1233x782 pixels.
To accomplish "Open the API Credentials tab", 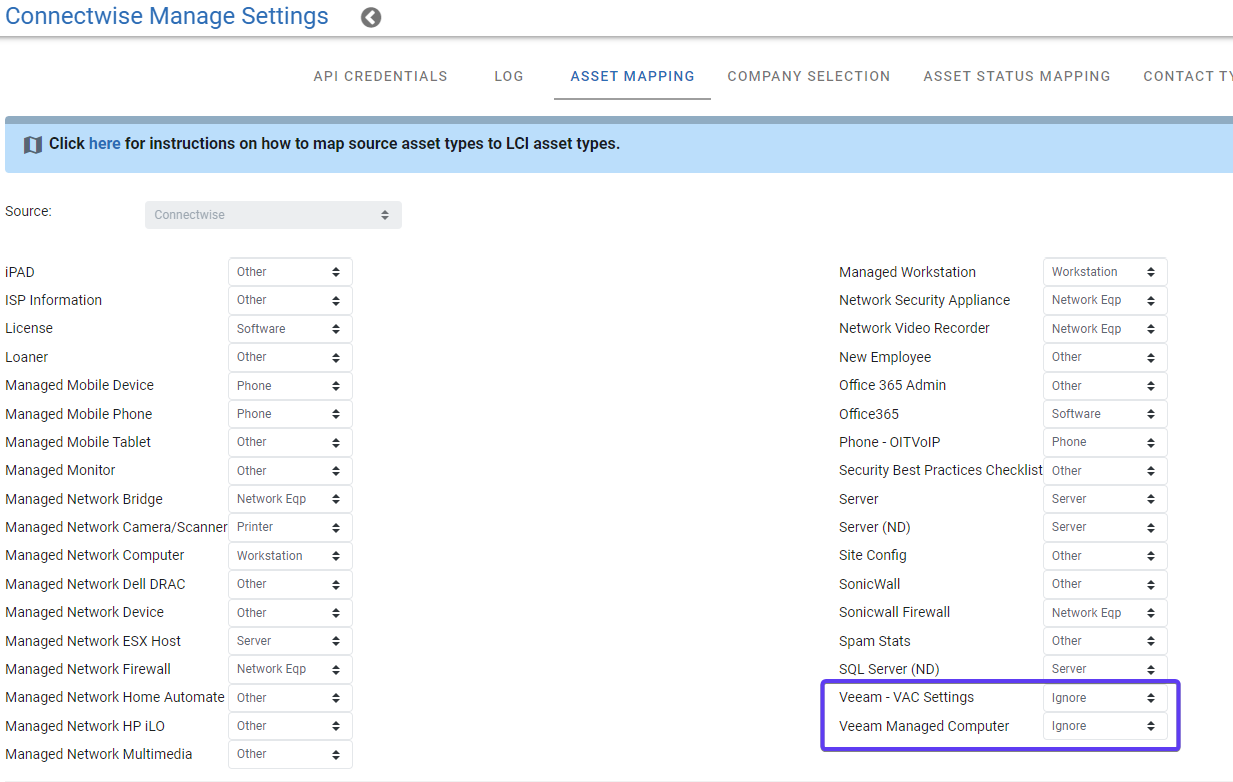I will click(x=380, y=76).
